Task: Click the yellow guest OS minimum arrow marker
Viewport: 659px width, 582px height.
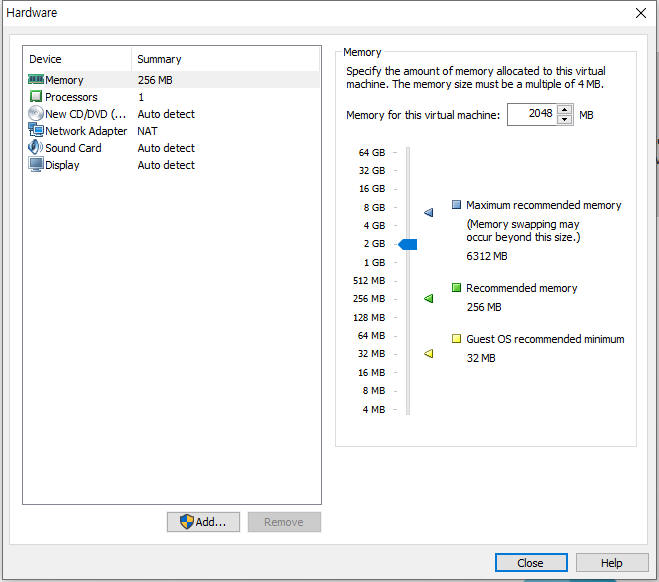Action: (428, 353)
